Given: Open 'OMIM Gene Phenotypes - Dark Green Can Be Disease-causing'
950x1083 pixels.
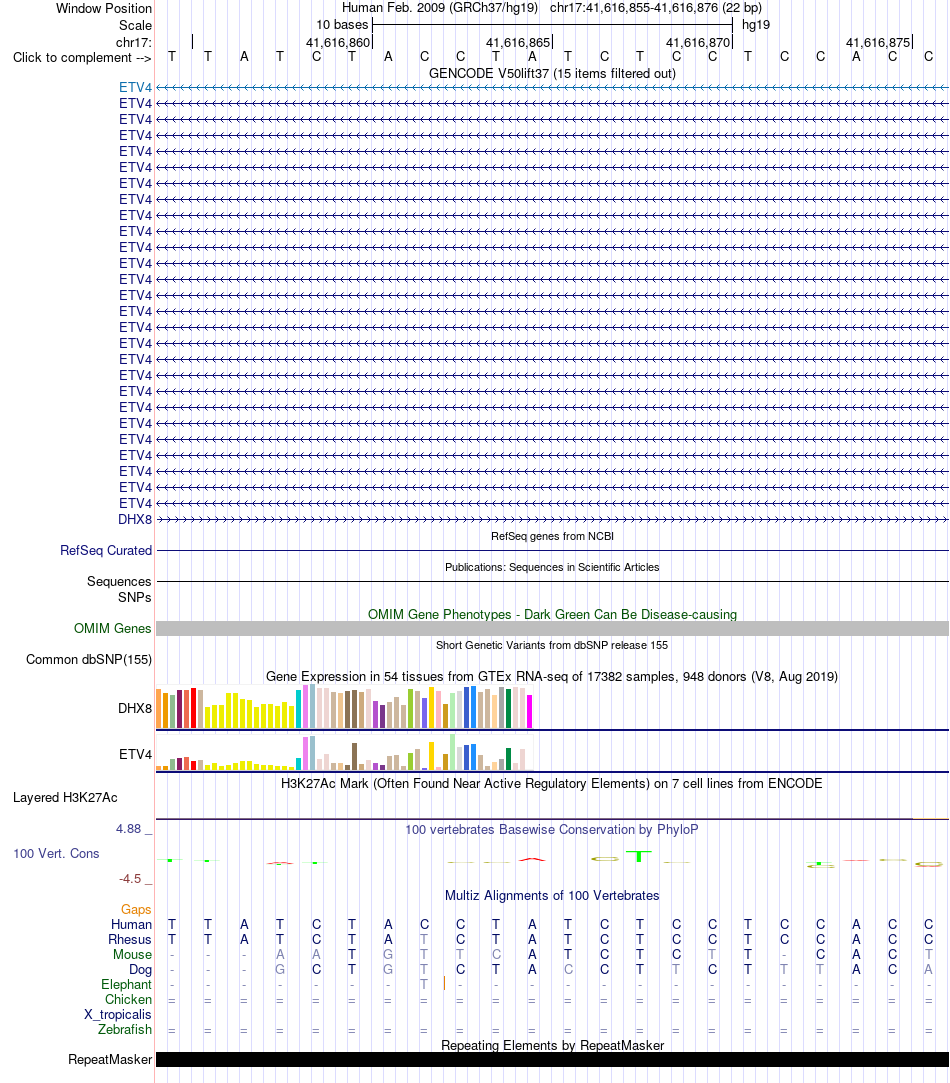Looking at the screenshot, I should pyautogui.click(x=552, y=614).
